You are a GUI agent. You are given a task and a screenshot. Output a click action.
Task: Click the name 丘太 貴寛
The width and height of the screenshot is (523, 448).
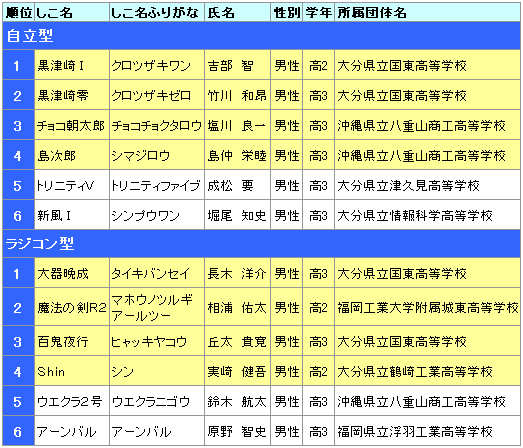tap(237, 342)
